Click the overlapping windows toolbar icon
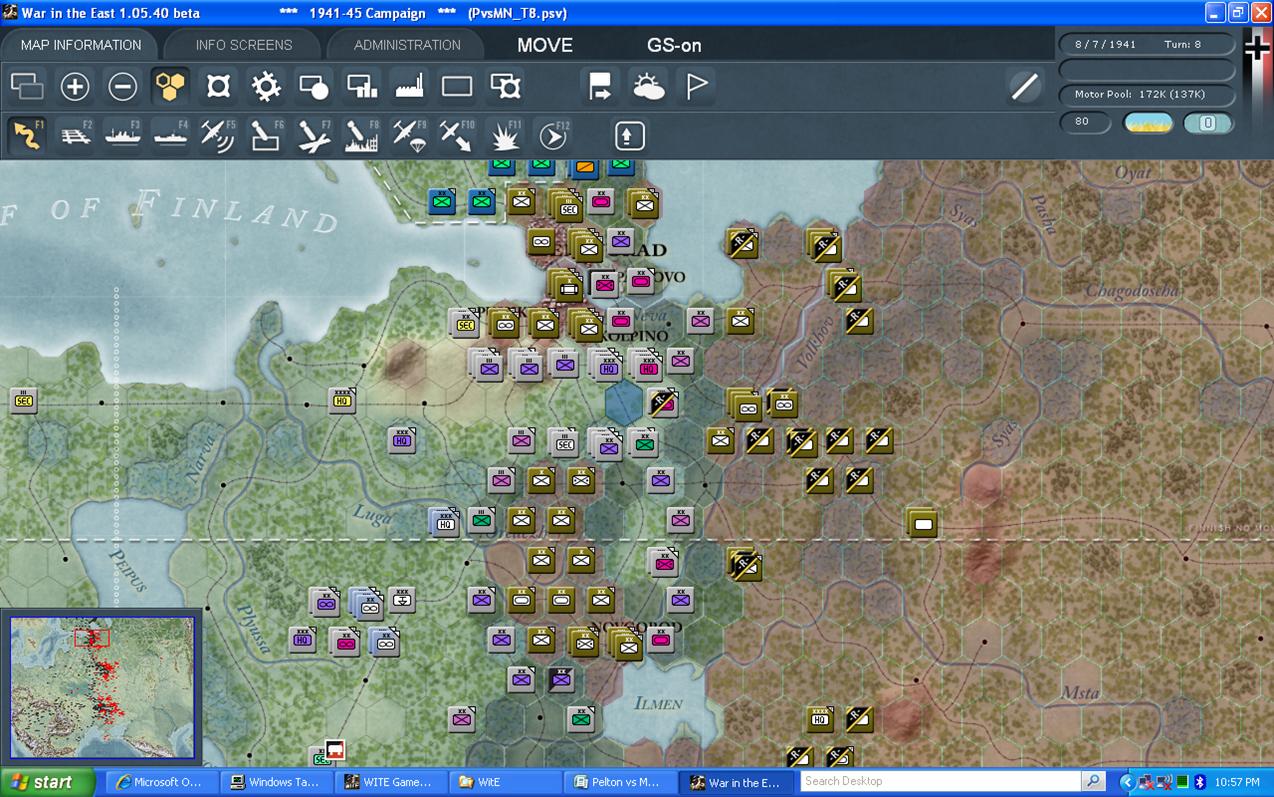Screen dimensions: 1274x797 (x=27, y=87)
